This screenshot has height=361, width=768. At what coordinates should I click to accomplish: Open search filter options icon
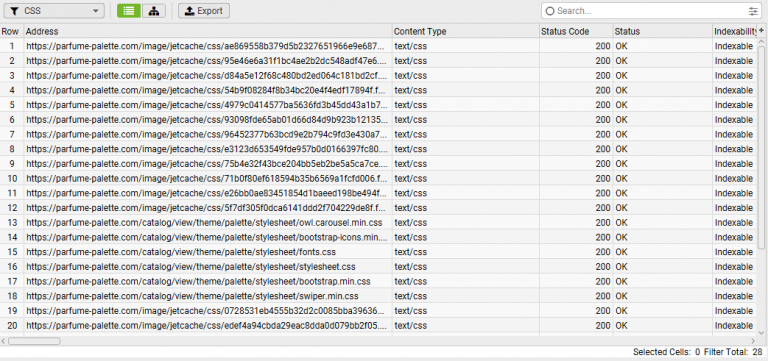tap(753, 11)
